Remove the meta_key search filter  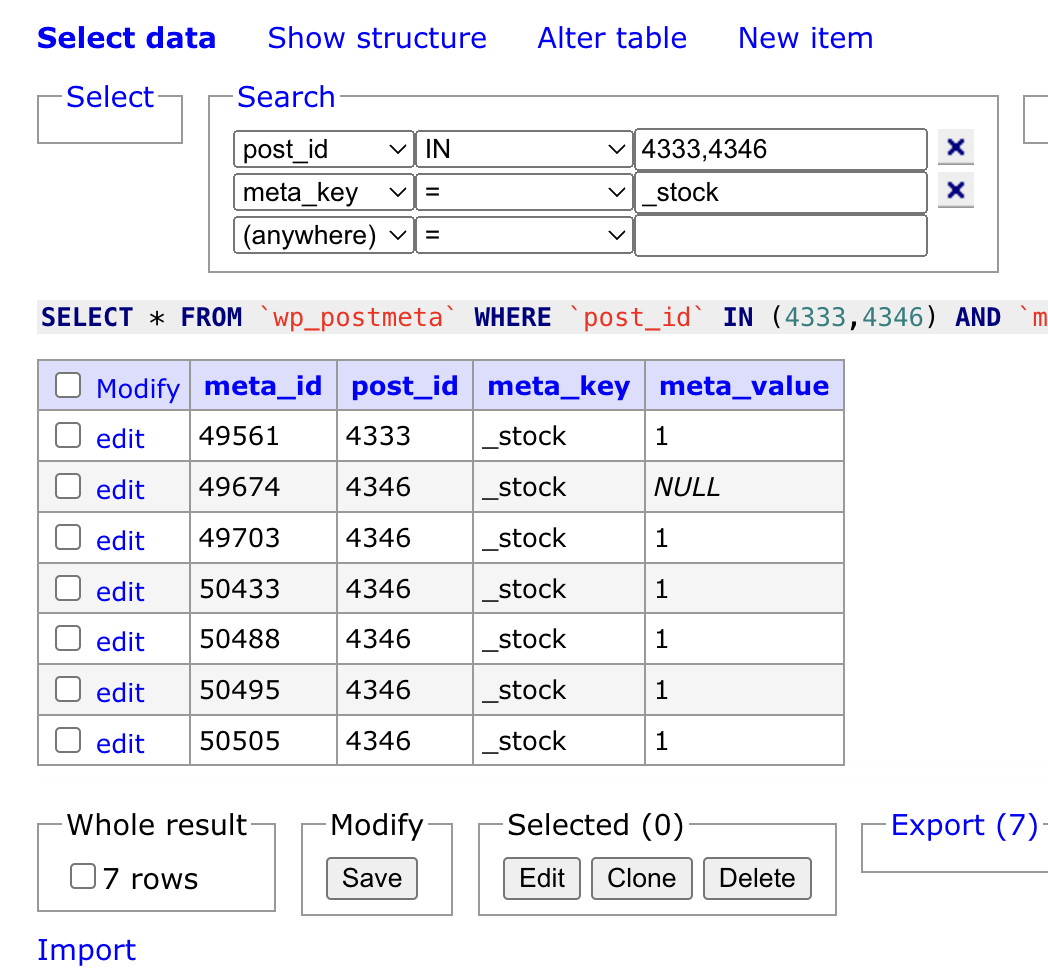pos(955,190)
